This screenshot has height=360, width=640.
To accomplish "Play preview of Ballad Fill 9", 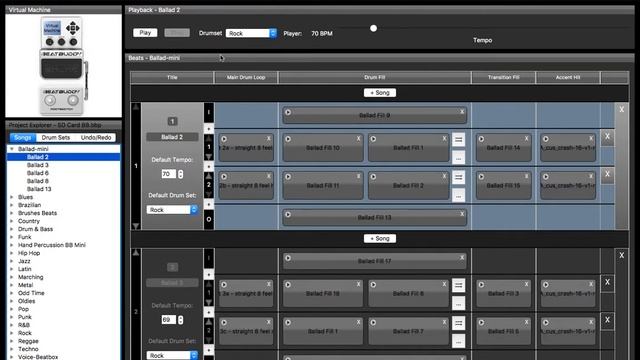I will coord(288,112).
